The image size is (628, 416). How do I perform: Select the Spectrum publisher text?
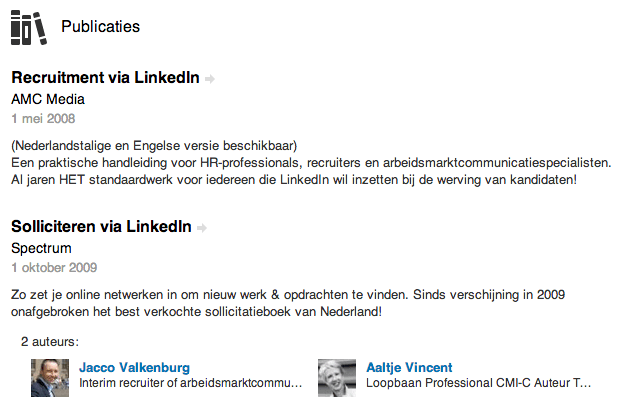(42, 248)
